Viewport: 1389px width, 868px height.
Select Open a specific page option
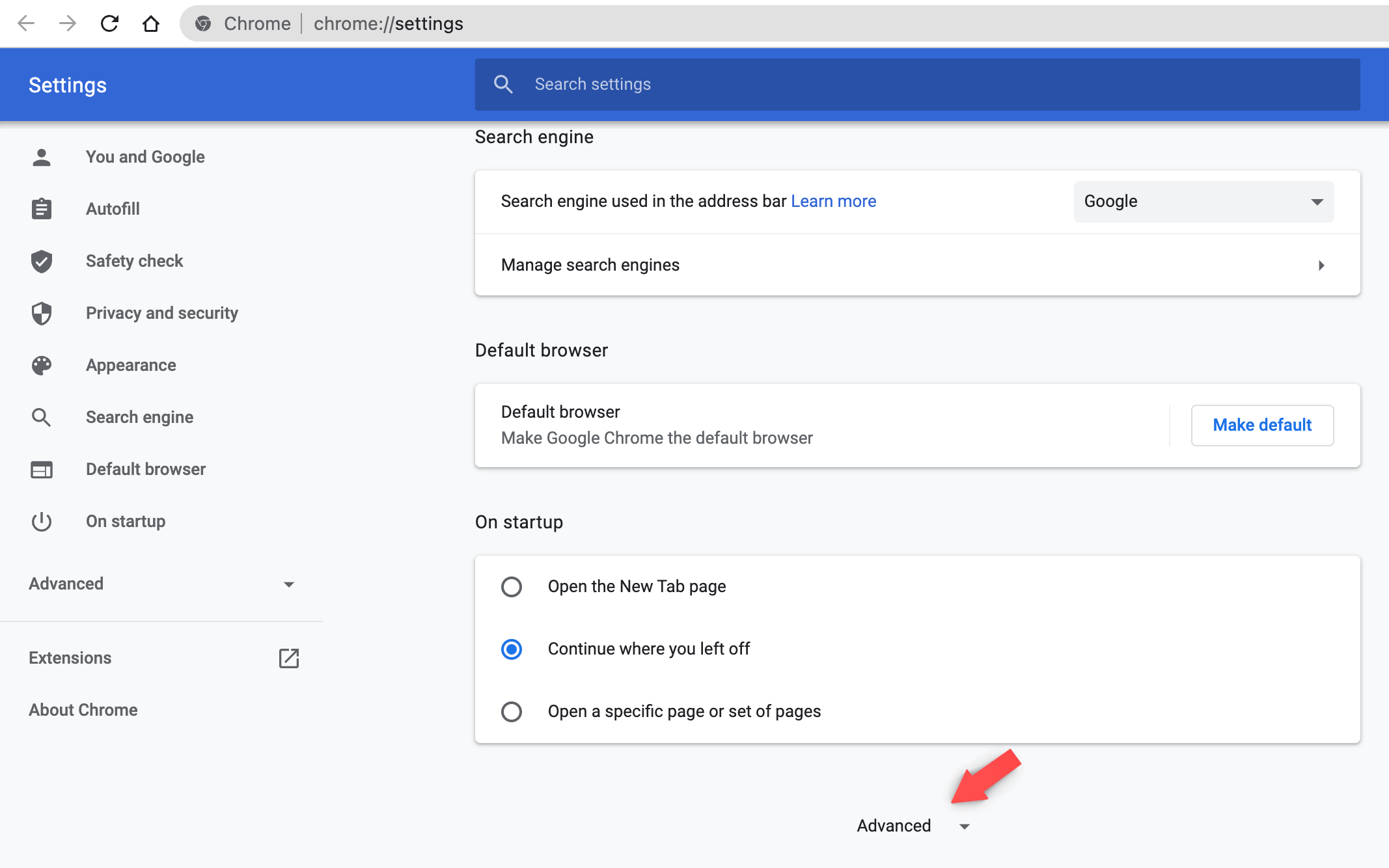point(512,711)
